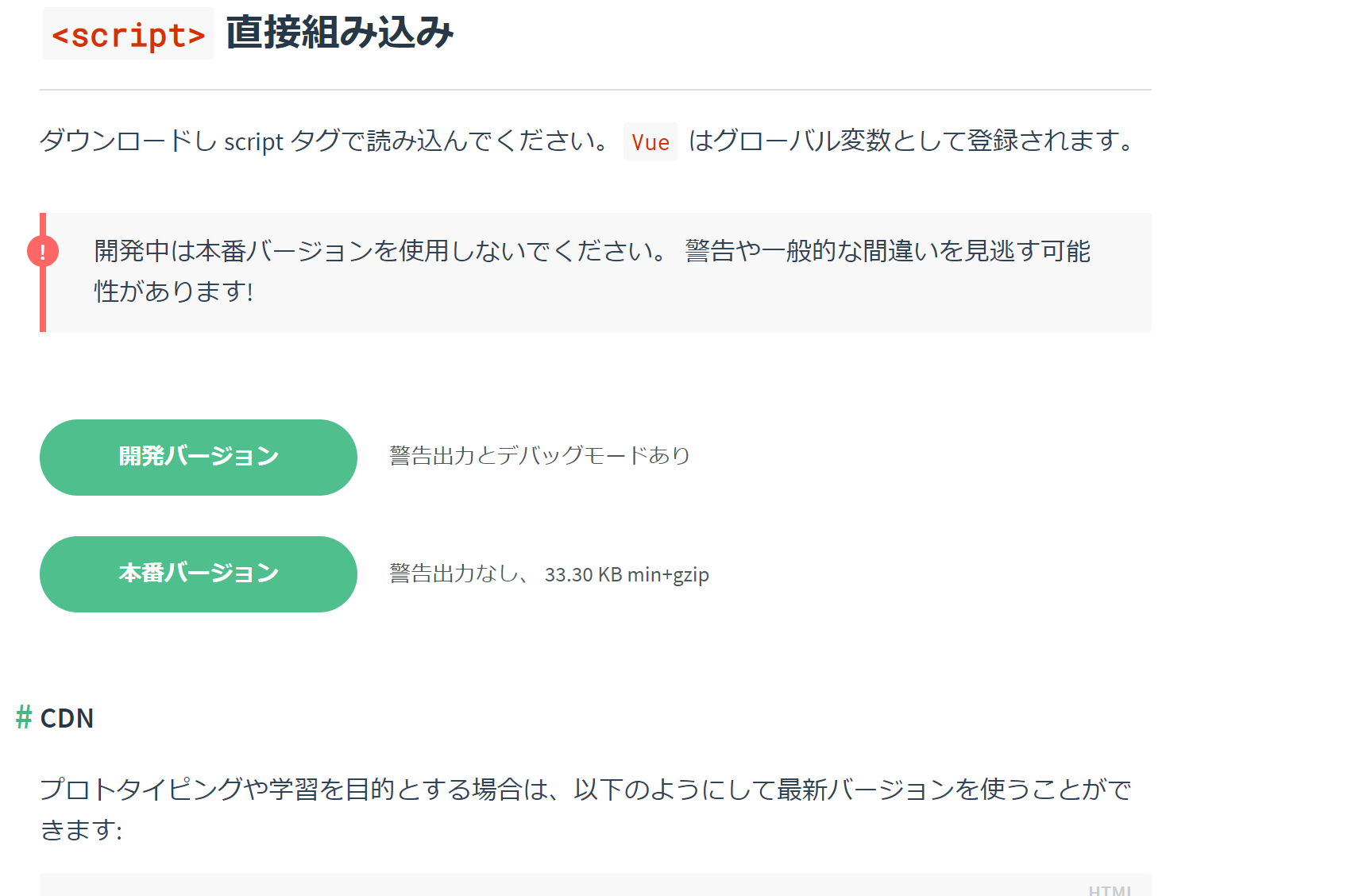Click the red exclamation warning icon
Screen dimensions: 1355x896
click(43, 252)
